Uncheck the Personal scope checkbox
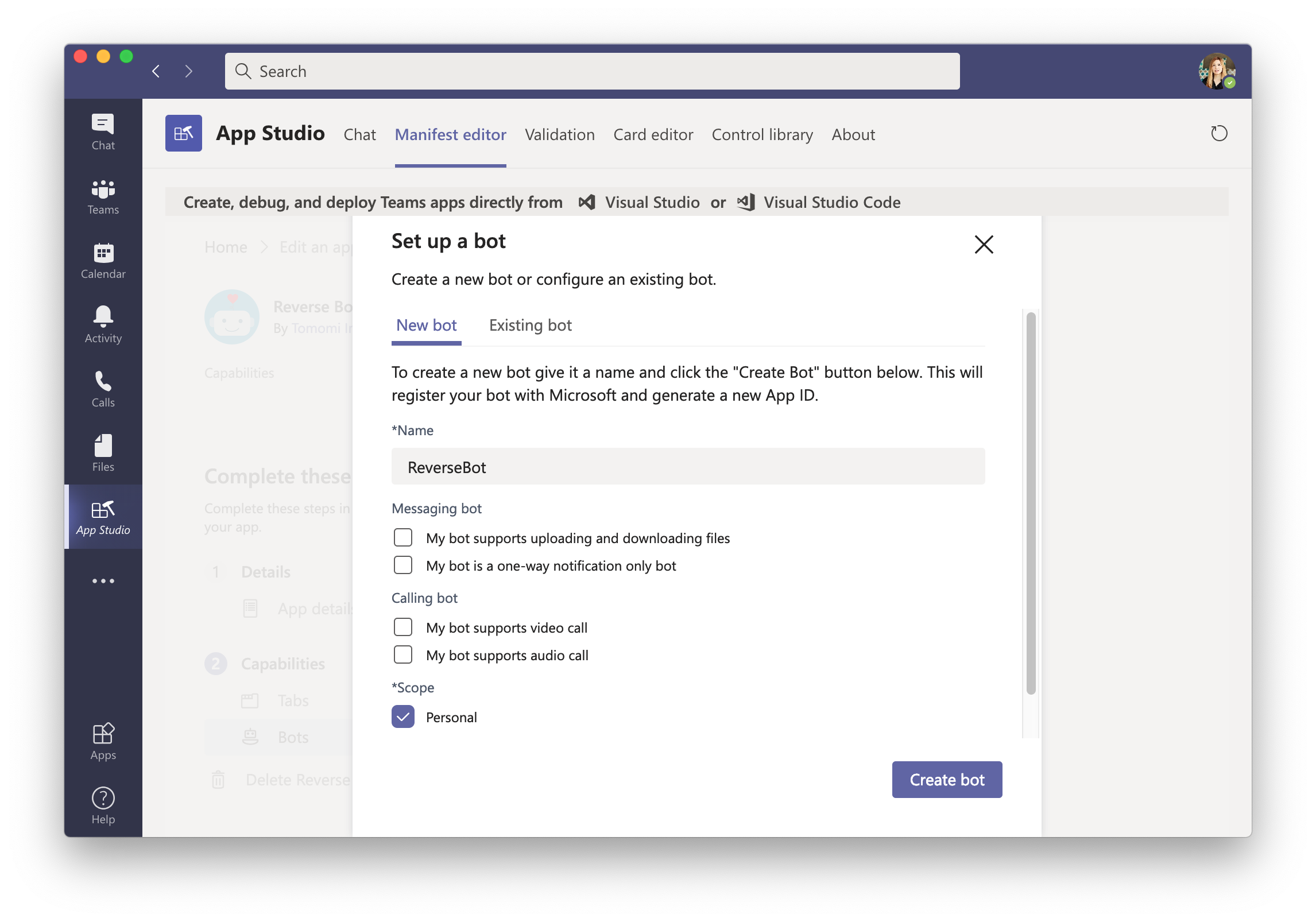 [x=403, y=716]
